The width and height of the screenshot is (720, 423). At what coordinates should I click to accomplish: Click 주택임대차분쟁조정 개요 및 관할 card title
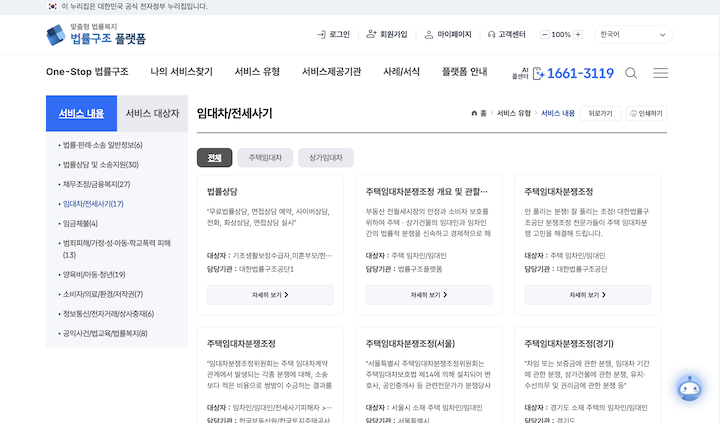pos(427,192)
